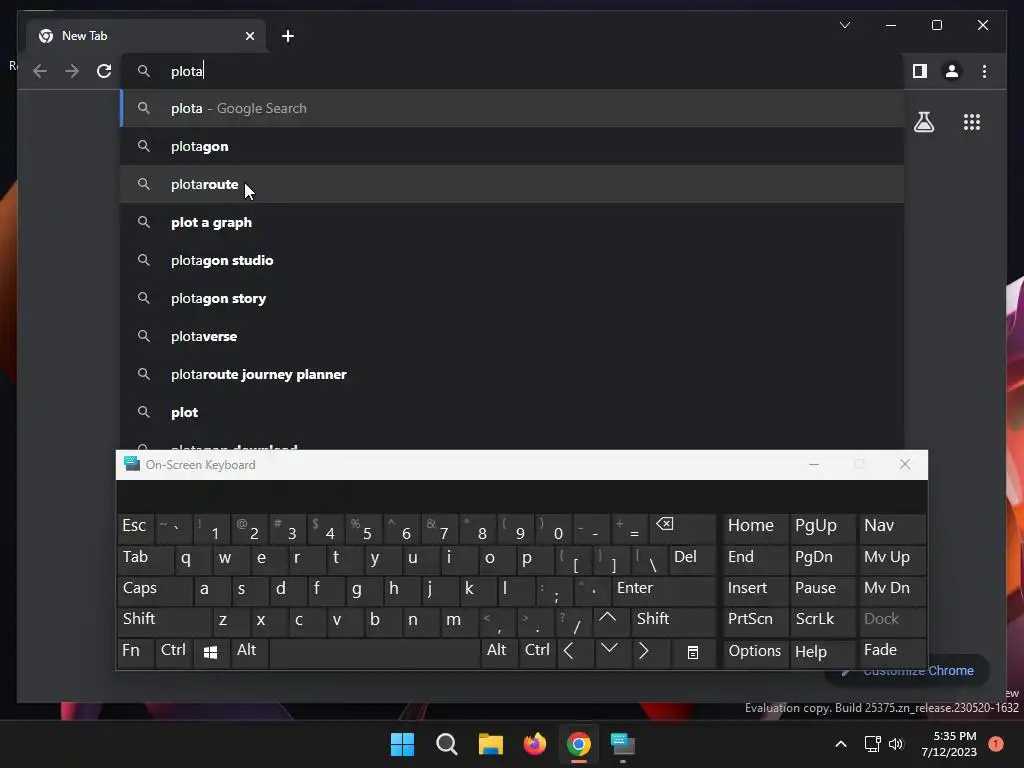Choose the 'plotagon' suggestion

click(x=512, y=146)
